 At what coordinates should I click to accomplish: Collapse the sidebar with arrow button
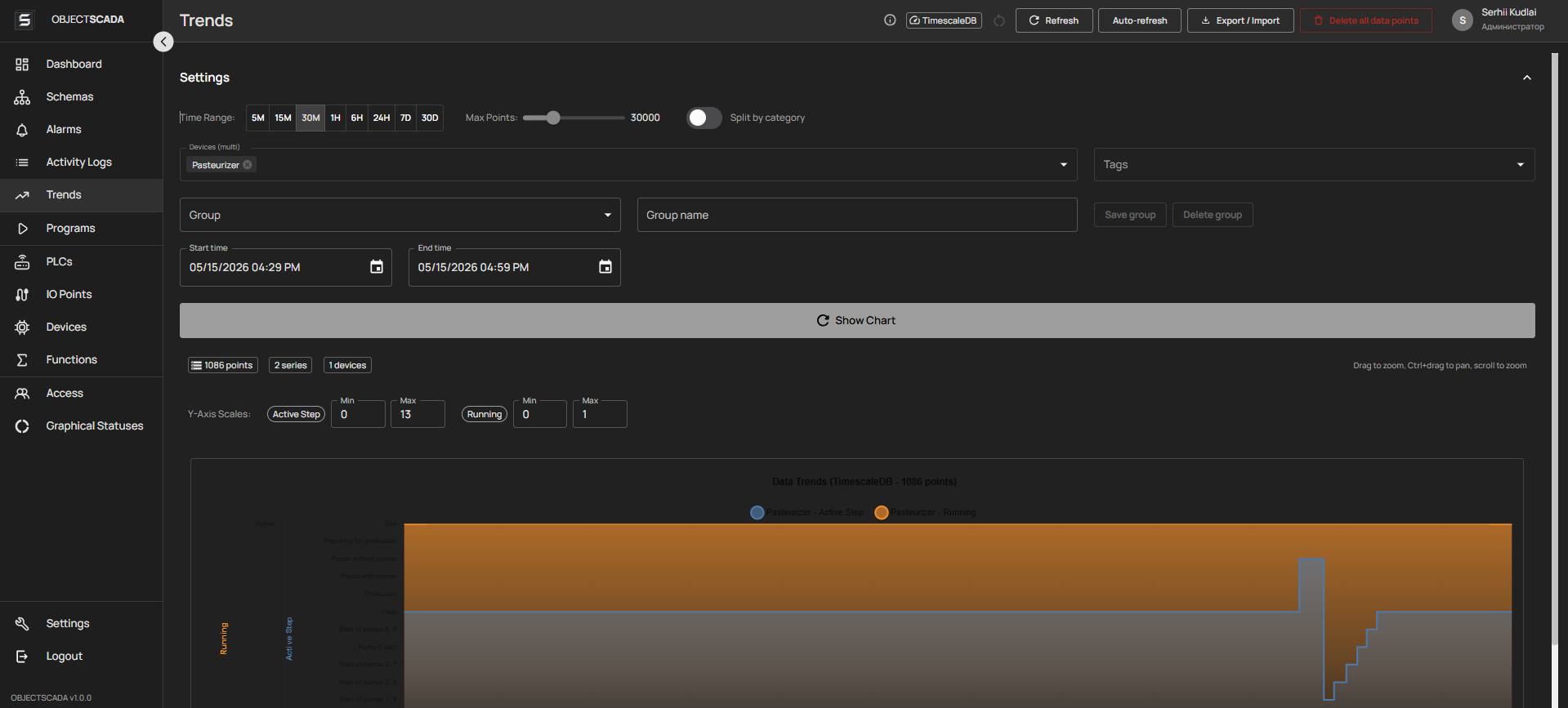[163, 42]
